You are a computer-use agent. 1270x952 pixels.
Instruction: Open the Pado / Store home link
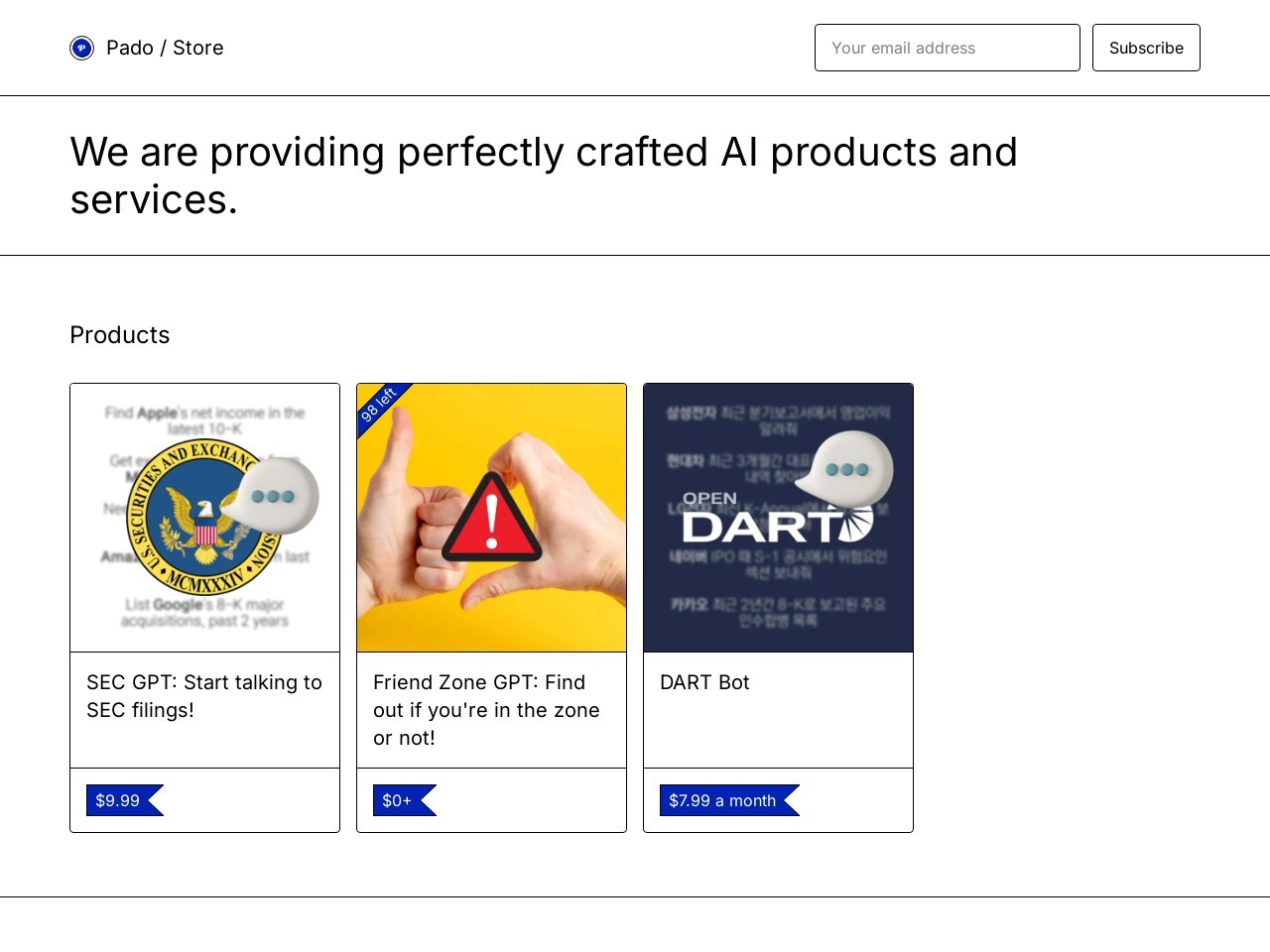click(x=165, y=48)
